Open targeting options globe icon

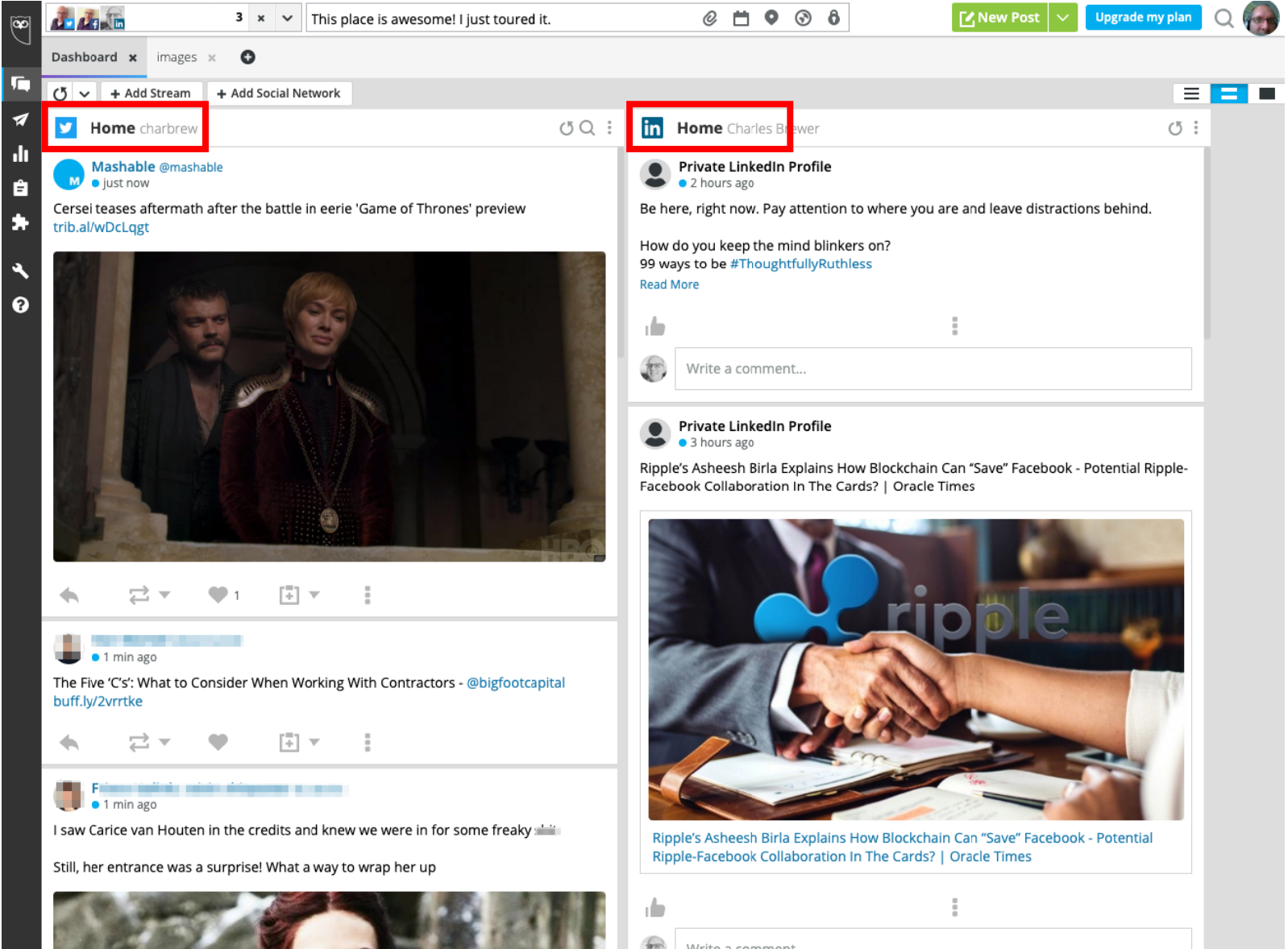tap(803, 18)
